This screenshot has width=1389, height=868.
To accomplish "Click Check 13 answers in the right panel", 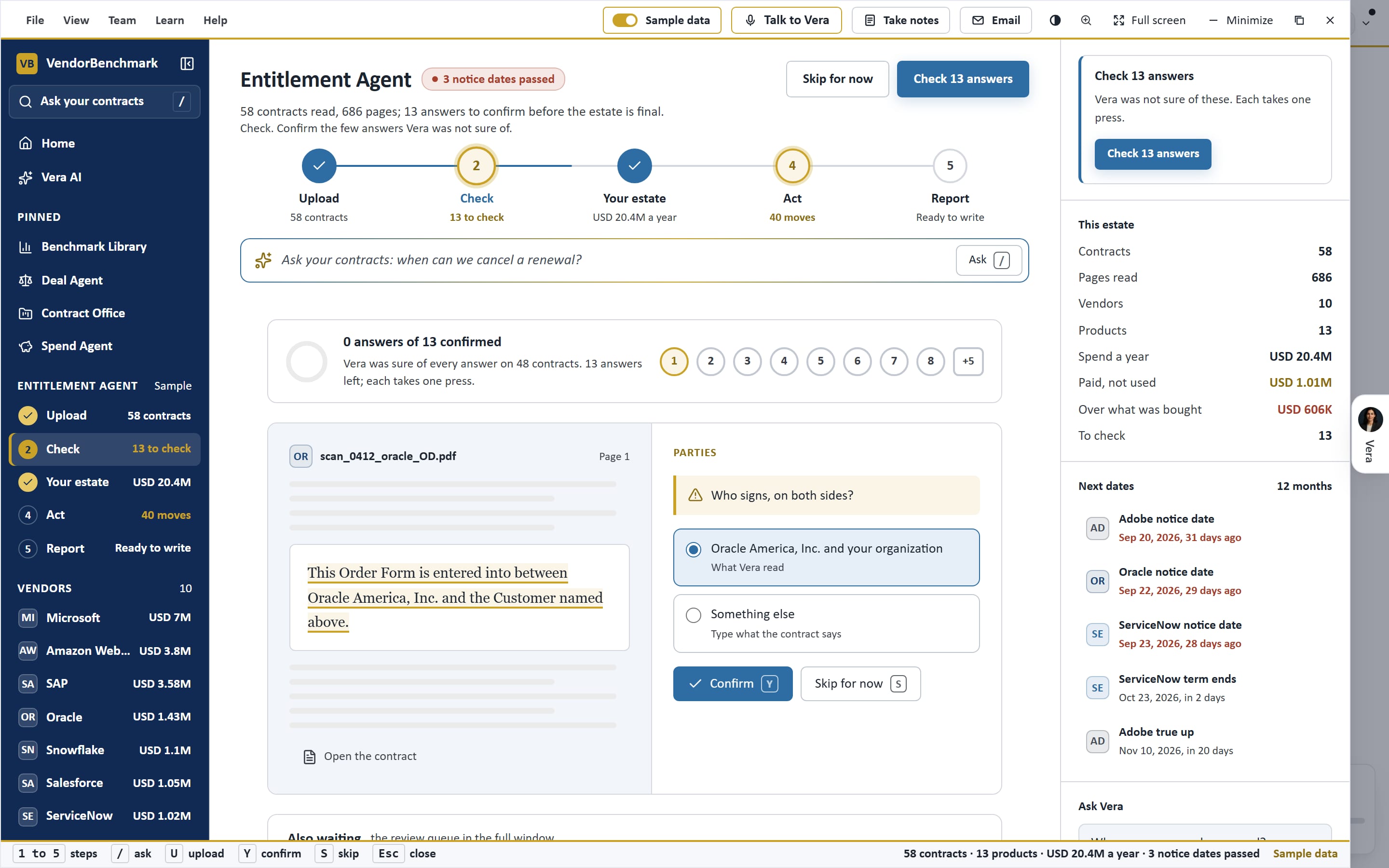I will (x=1153, y=154).
